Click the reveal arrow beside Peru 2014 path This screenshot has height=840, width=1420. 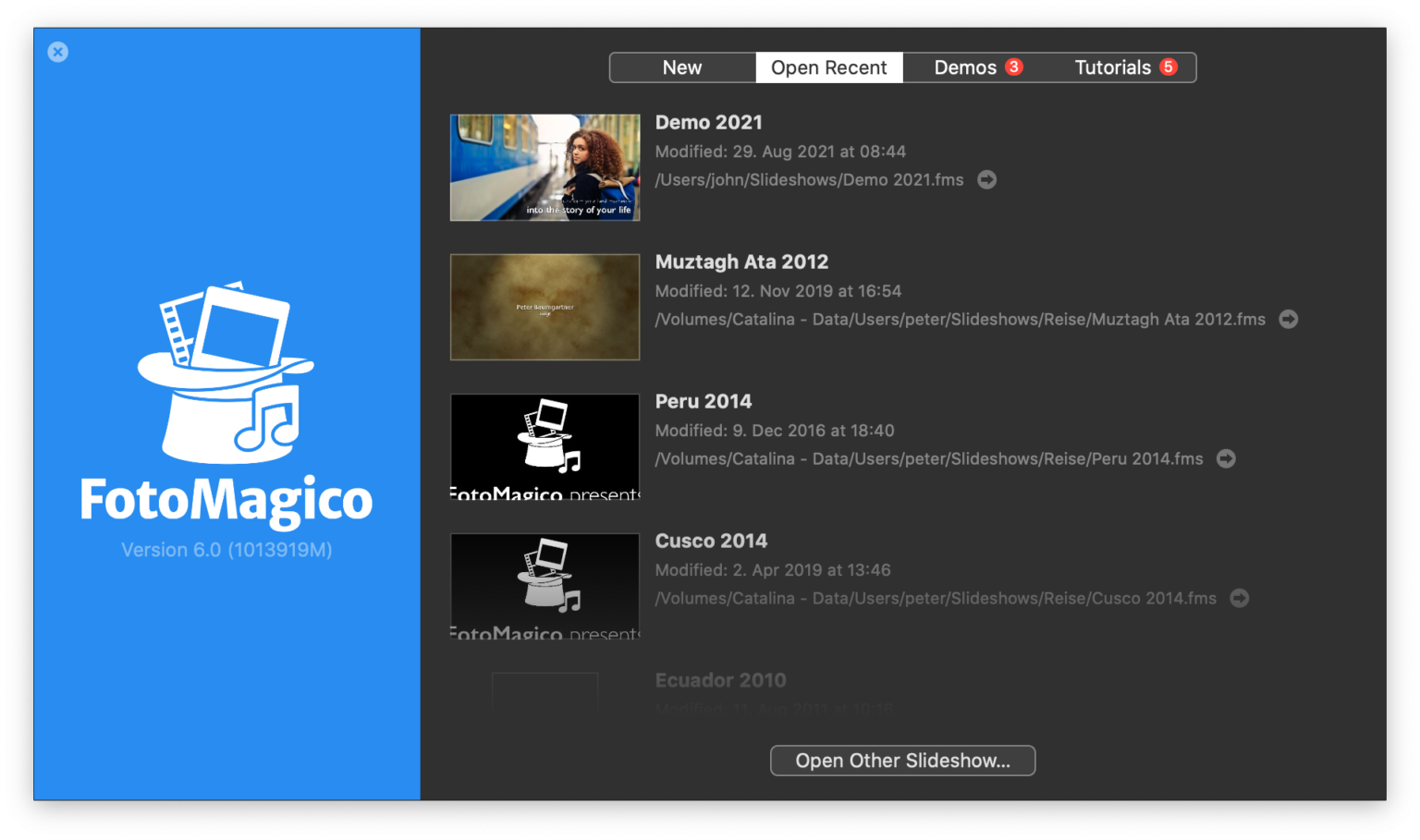pyautogui.click(x=1226, y=459)
